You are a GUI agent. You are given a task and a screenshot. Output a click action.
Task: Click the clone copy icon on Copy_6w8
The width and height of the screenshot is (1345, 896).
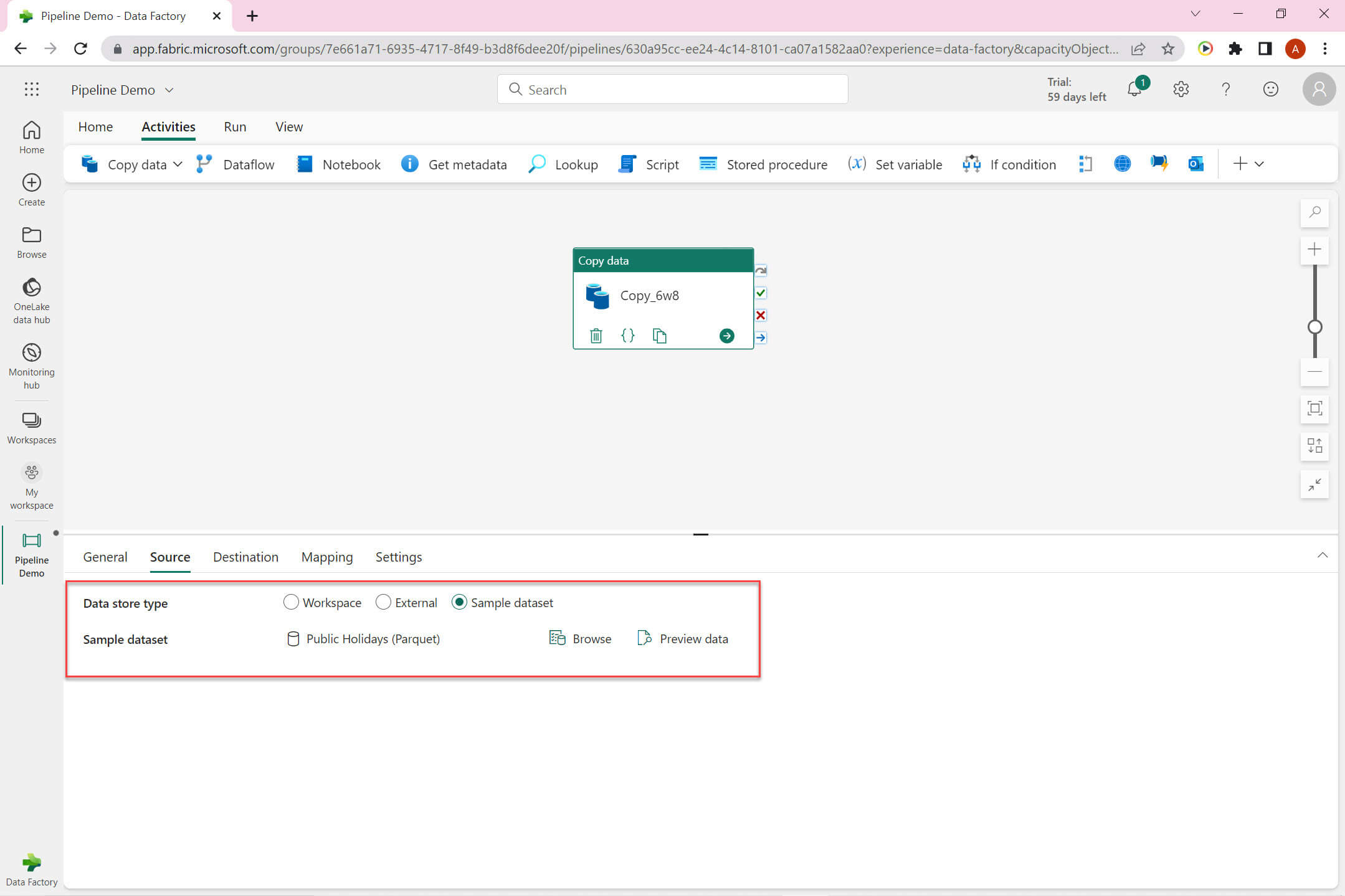[659, 336]
